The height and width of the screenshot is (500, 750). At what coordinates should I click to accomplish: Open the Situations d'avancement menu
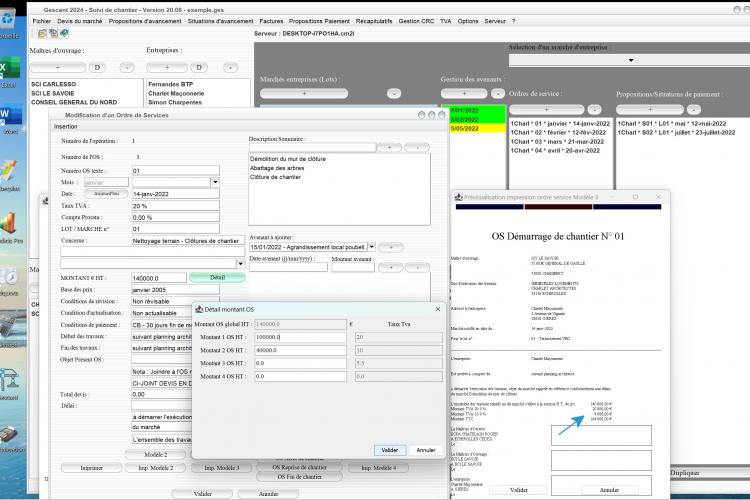pos(220,21)
